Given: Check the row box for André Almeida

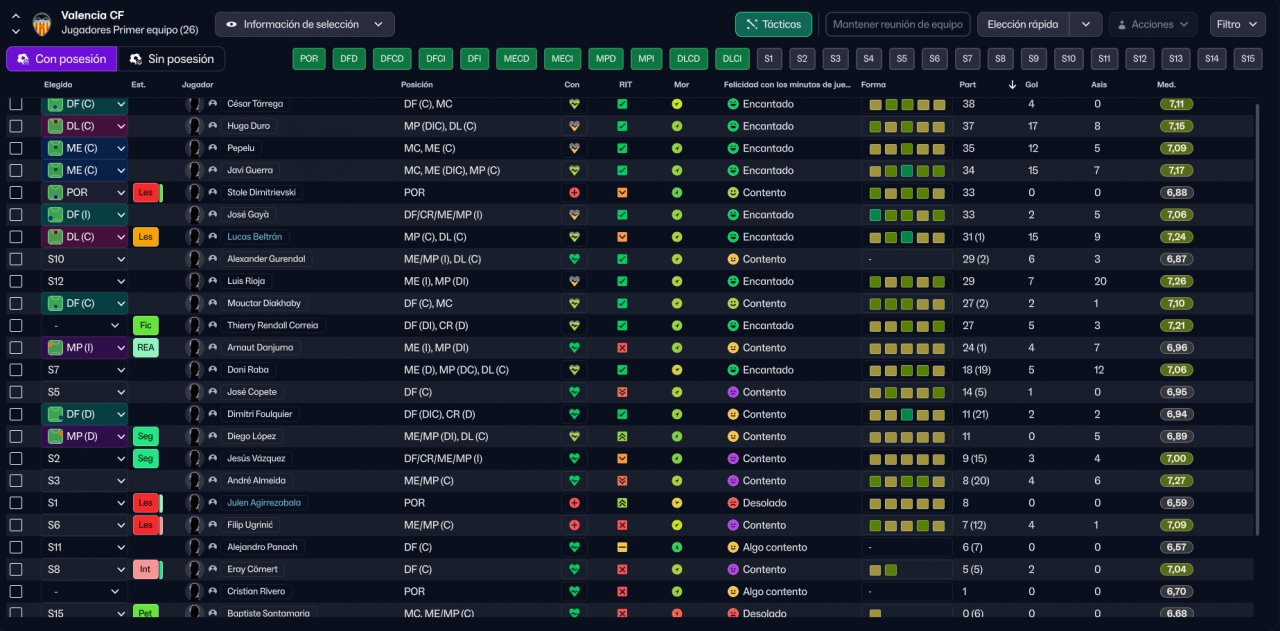Looking at the screenshot, I should pyautogui.click(x=15, y=481).
